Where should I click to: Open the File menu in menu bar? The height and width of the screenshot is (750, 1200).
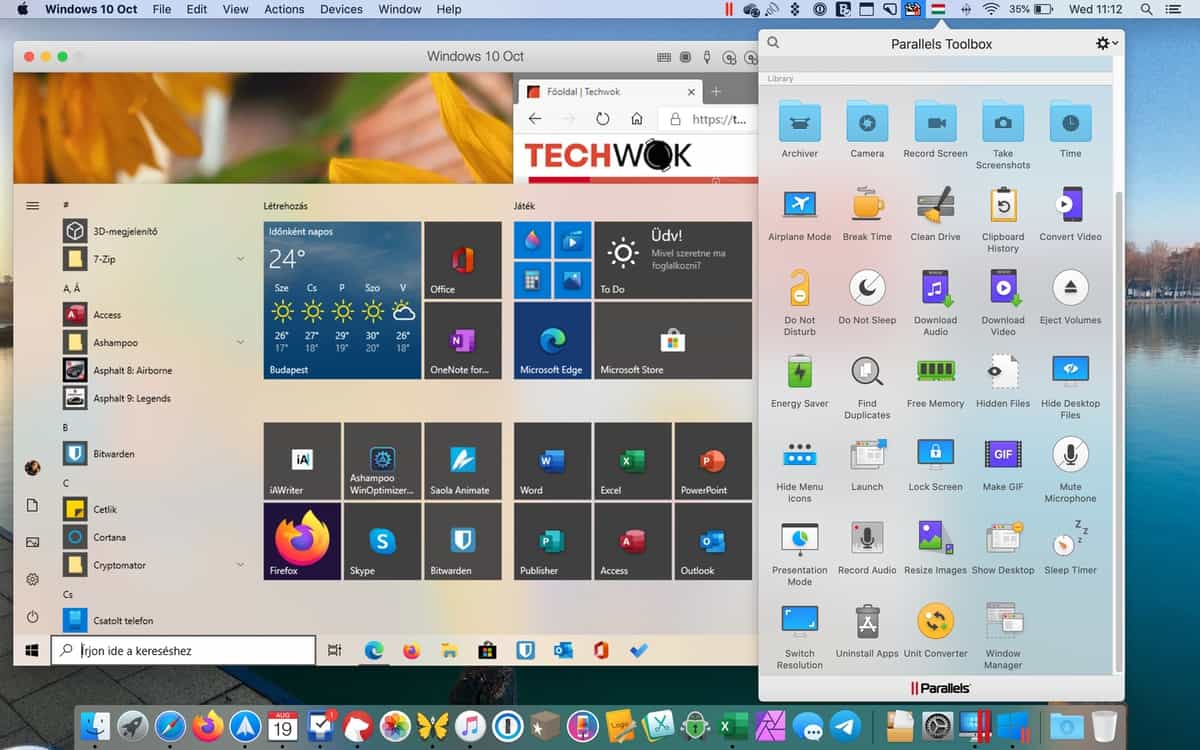point(161,9)
